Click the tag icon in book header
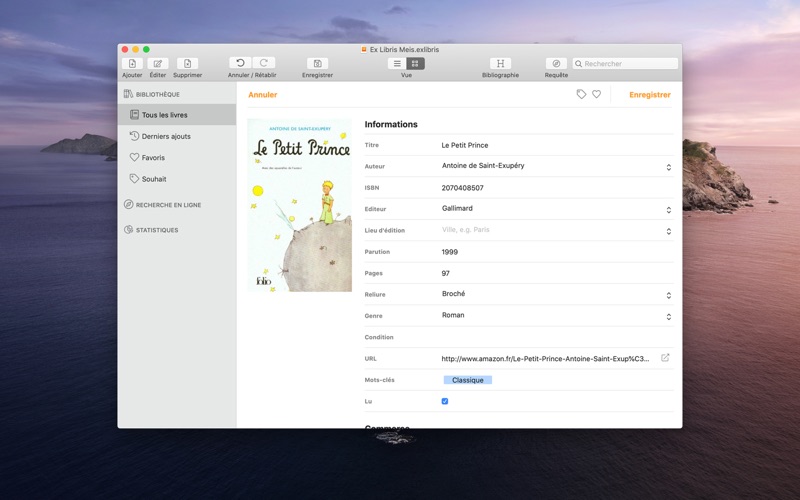Screen dimensions: 800x500 tap(581, 94)
